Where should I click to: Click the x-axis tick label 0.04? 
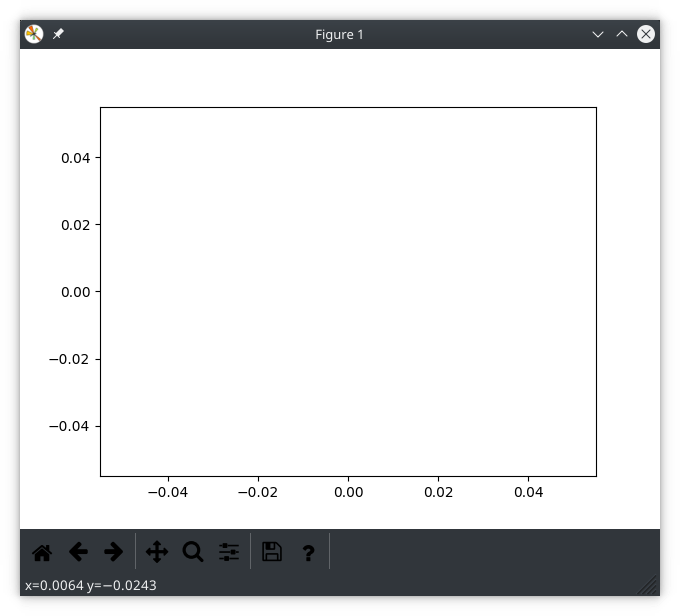tap(529, 492)
